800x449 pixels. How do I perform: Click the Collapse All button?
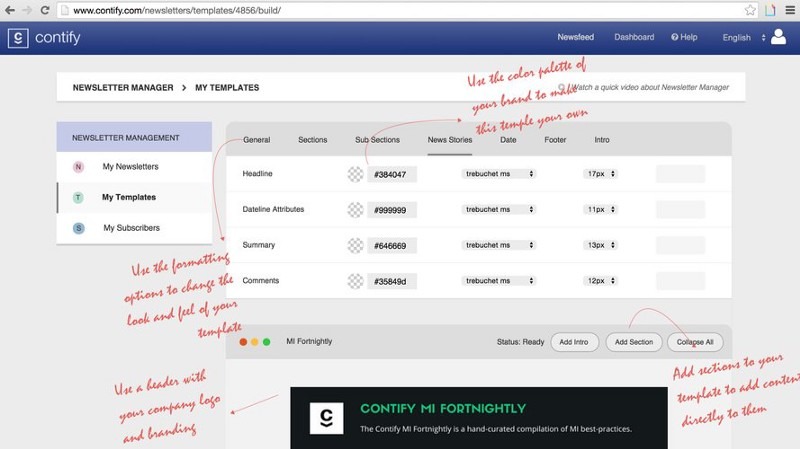695,342
